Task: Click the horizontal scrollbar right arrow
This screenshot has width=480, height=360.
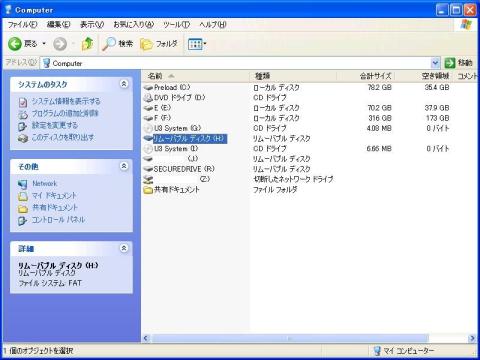Action: 472,338
